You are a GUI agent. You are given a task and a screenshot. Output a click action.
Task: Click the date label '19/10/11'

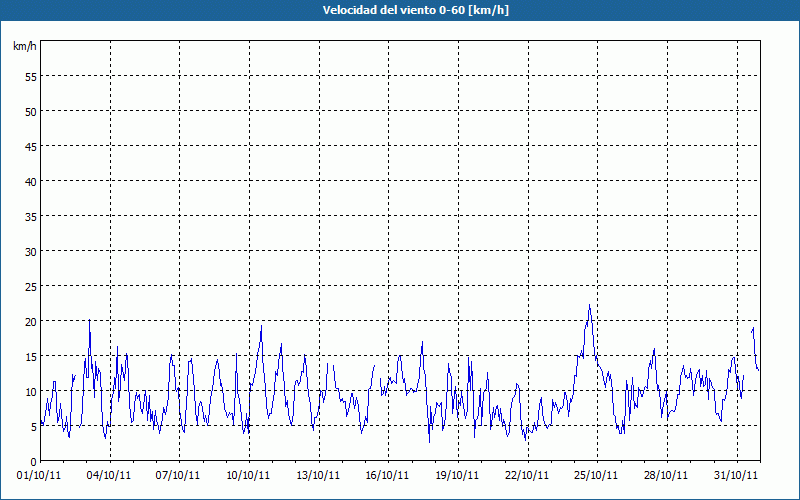[x=457, y=476]
